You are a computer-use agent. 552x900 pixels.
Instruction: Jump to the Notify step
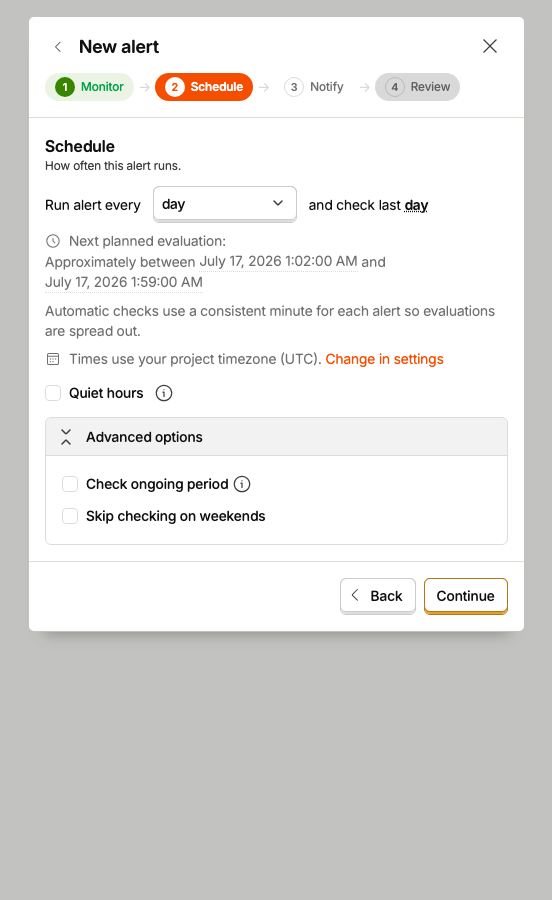point(314,87)
